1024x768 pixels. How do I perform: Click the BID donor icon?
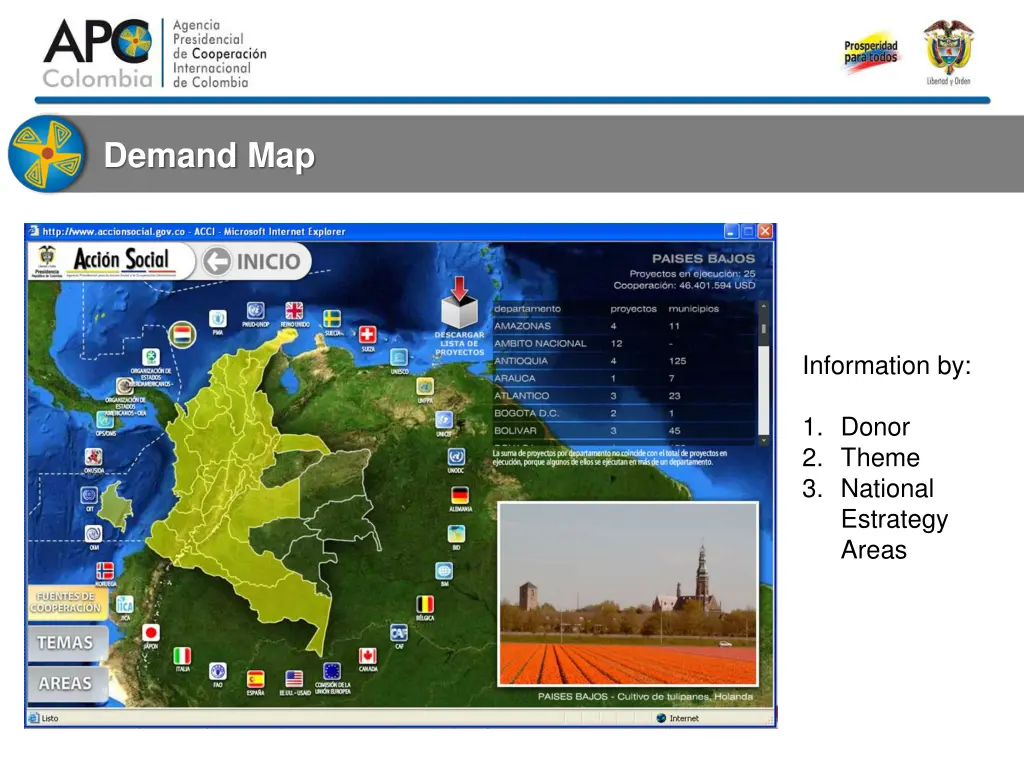(x=456, y=534)
